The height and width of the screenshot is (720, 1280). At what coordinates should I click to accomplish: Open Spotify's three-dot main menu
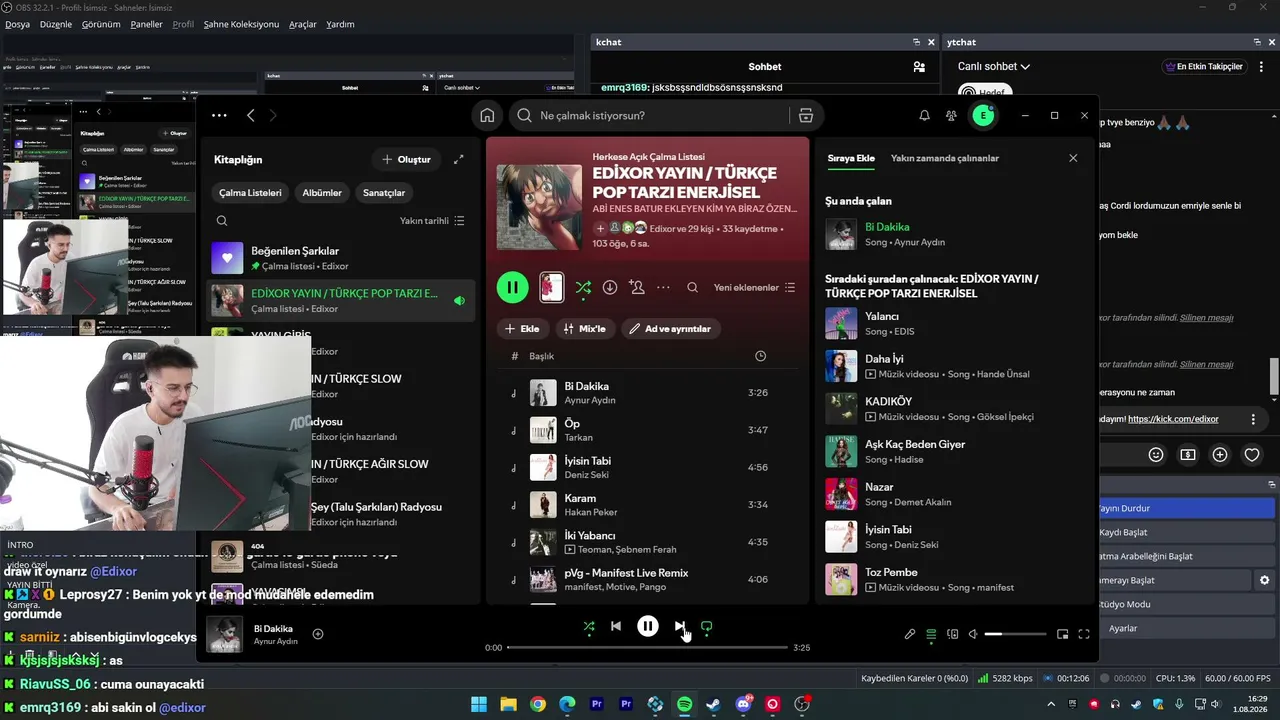pyautogui.click(x=219, y=116)
